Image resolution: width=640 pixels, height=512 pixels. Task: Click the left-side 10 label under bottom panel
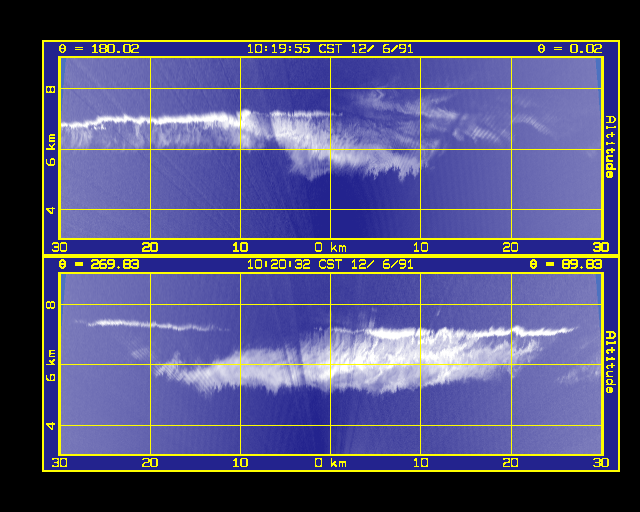pyautogui.click(x=240, y=463)
